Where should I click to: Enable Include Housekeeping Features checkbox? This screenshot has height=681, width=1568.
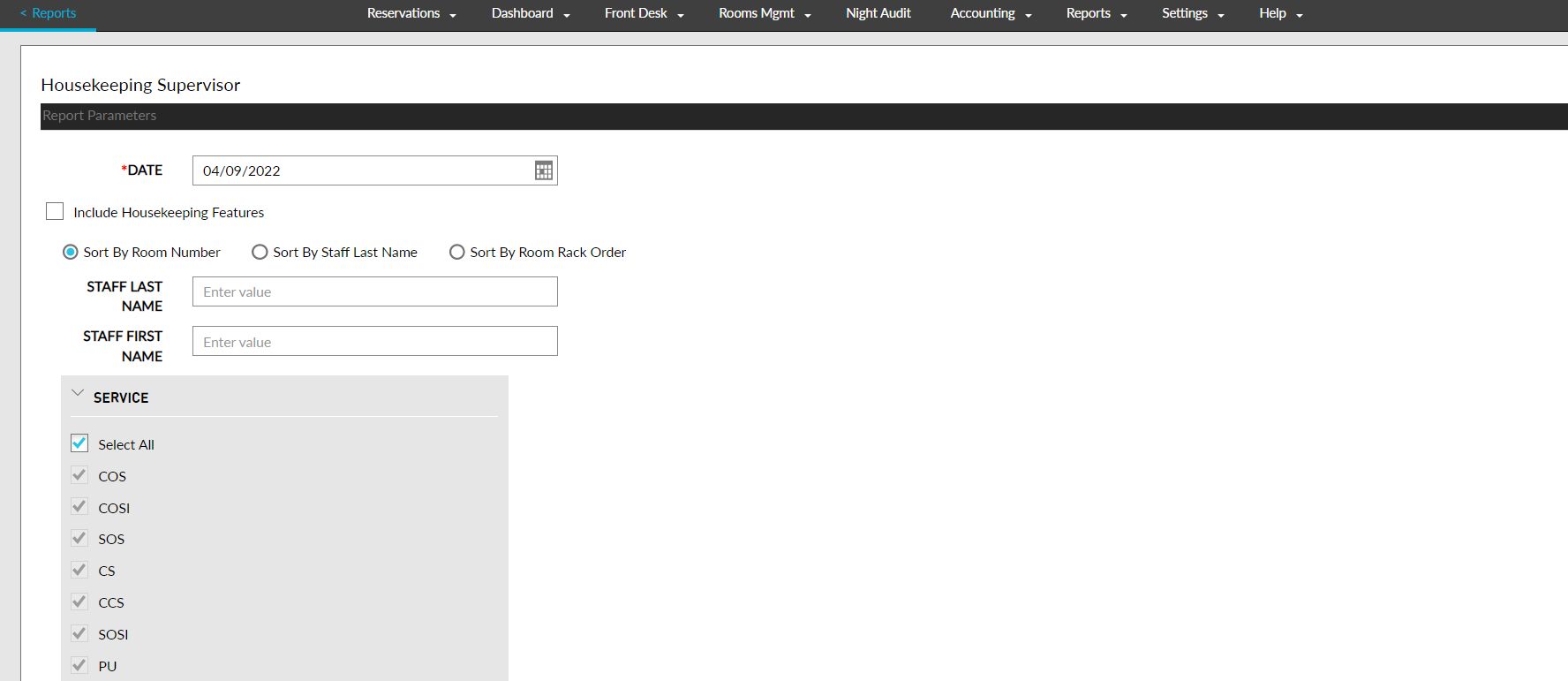point(55,212)
